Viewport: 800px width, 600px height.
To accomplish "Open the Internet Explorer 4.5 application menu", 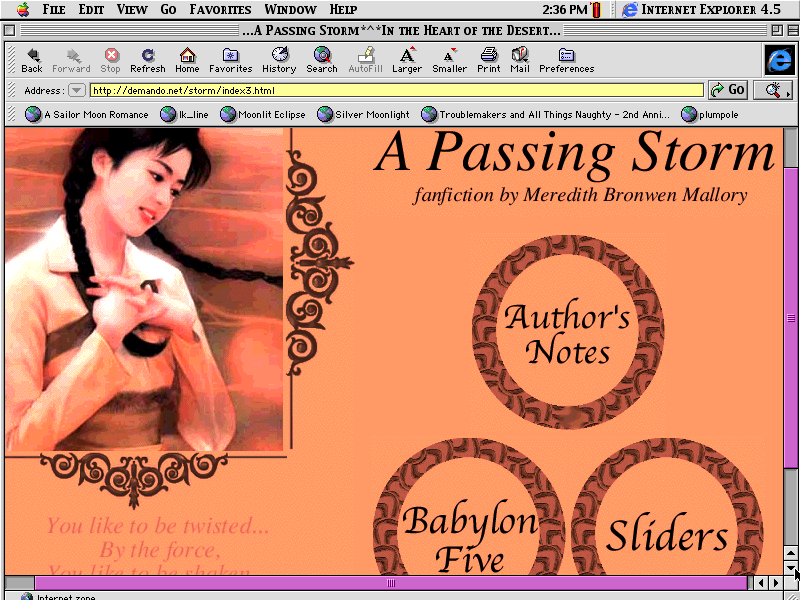I will [700, 9].
